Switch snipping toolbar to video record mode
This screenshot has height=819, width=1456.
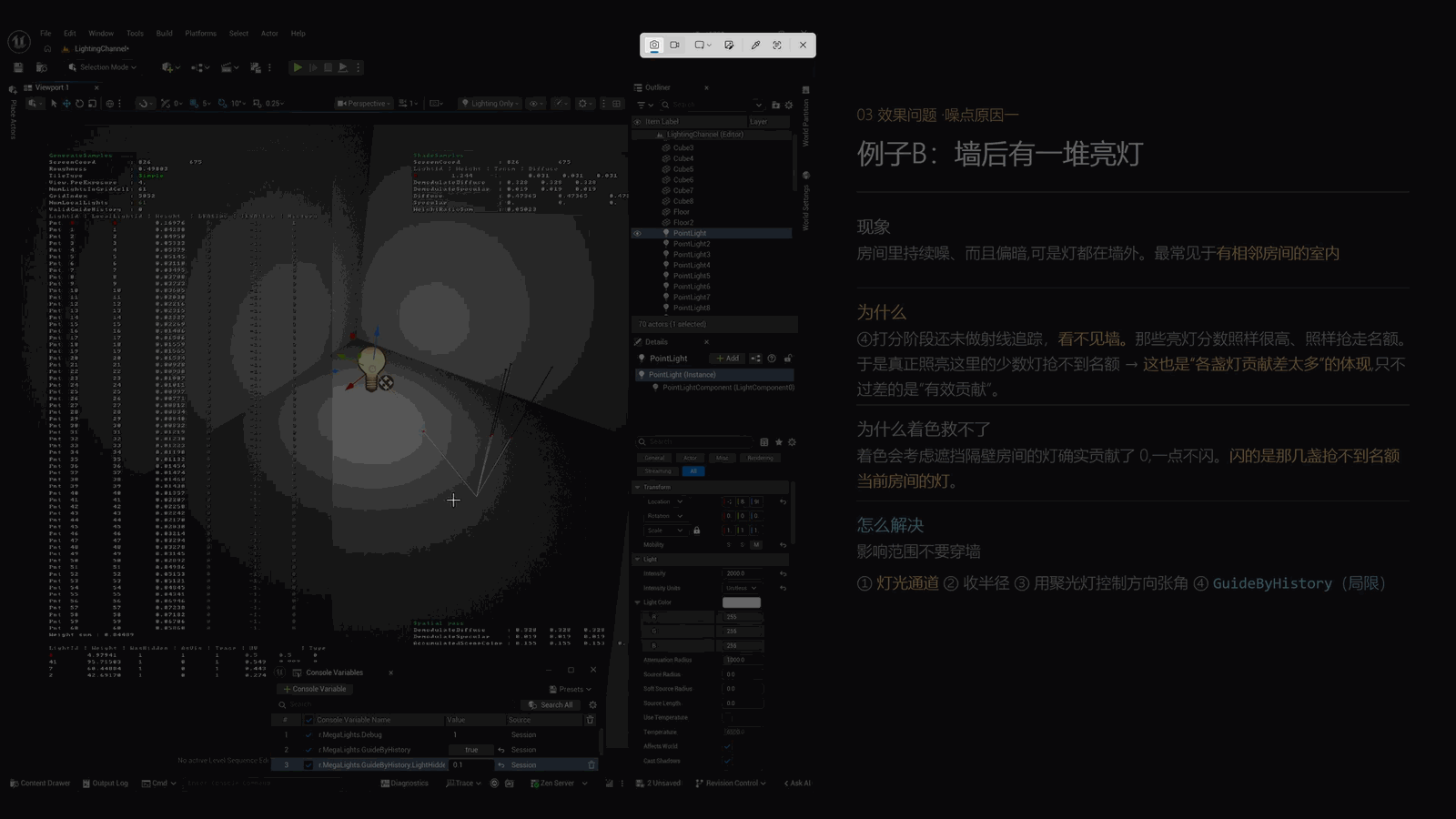point(675,45)
